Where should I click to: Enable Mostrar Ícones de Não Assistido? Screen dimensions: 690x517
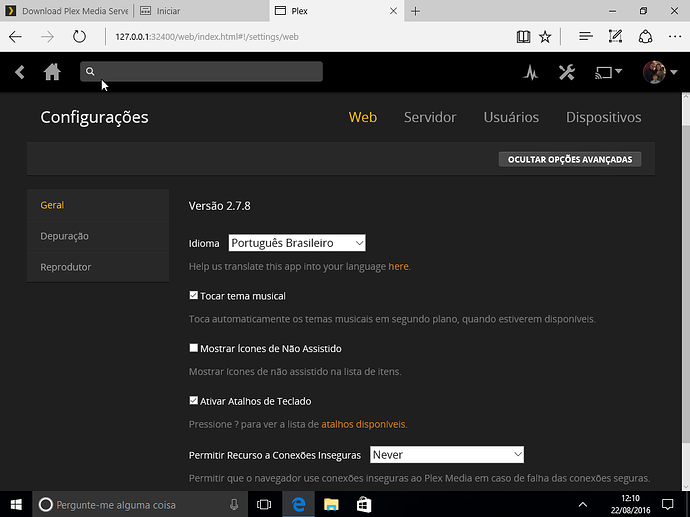coord(193,348)
